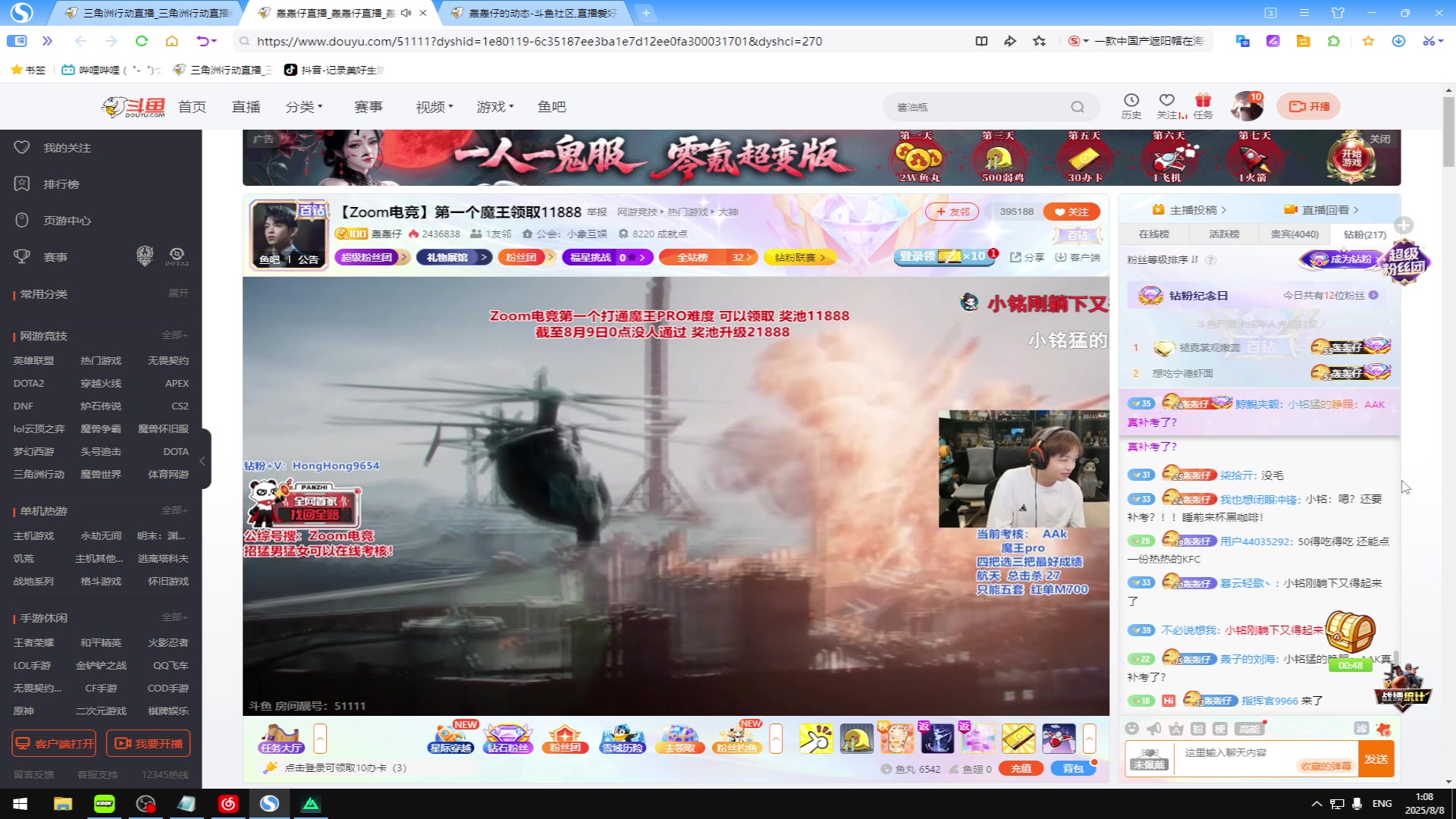Send the airplane gift
1456x819 pixels.
1059,738
